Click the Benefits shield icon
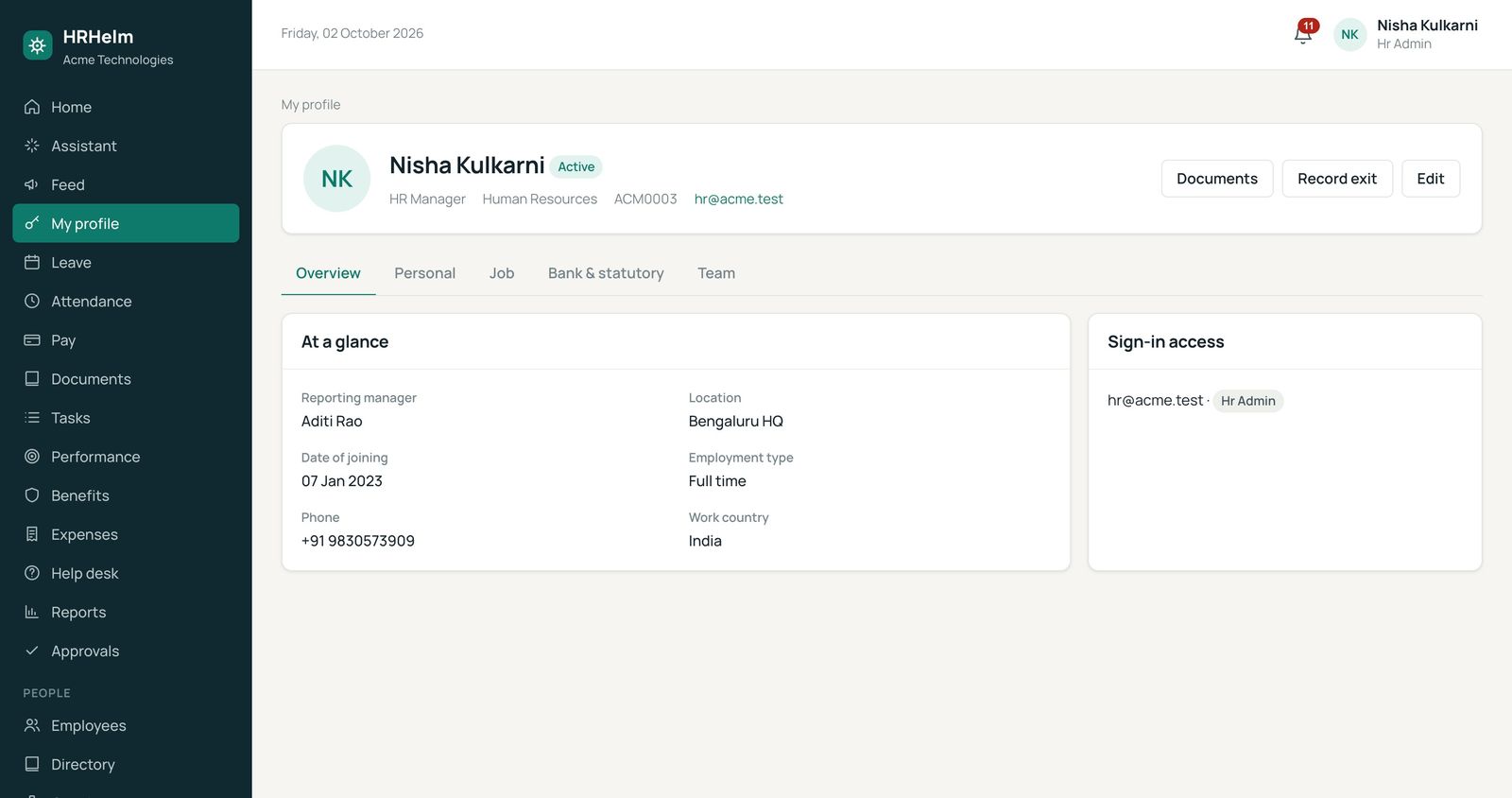The width and height of the screenshot is (1512, 798). (x=32, y=494)
